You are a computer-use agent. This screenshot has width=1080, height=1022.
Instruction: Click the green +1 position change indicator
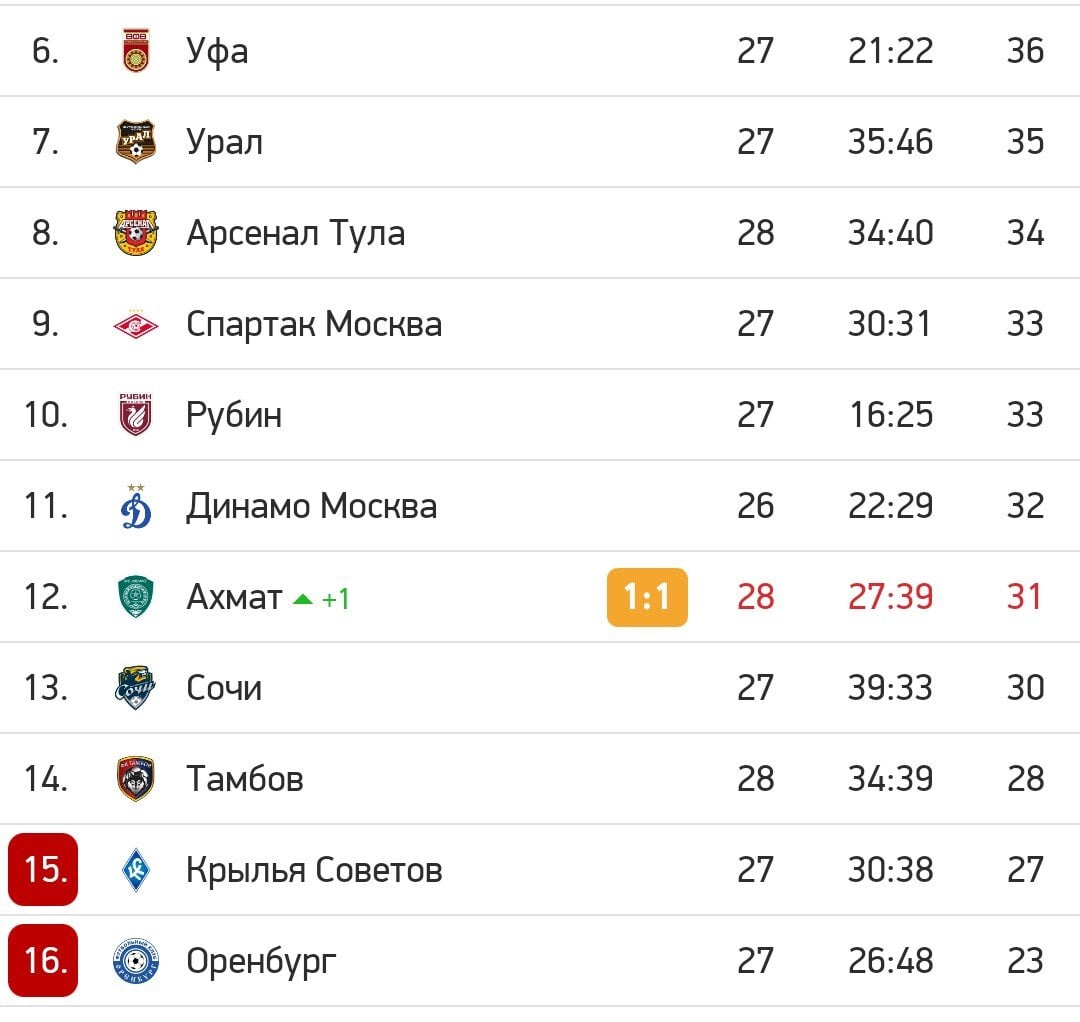[322, 598]
